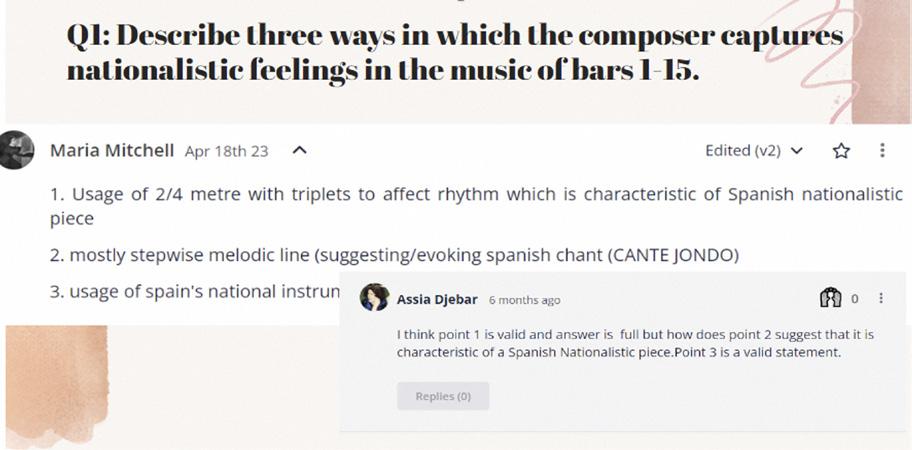Click Maria Mitchell's profile avatar
Image resolution: width=912 pixels, height=450 pixels.
[x=17, y=151]
